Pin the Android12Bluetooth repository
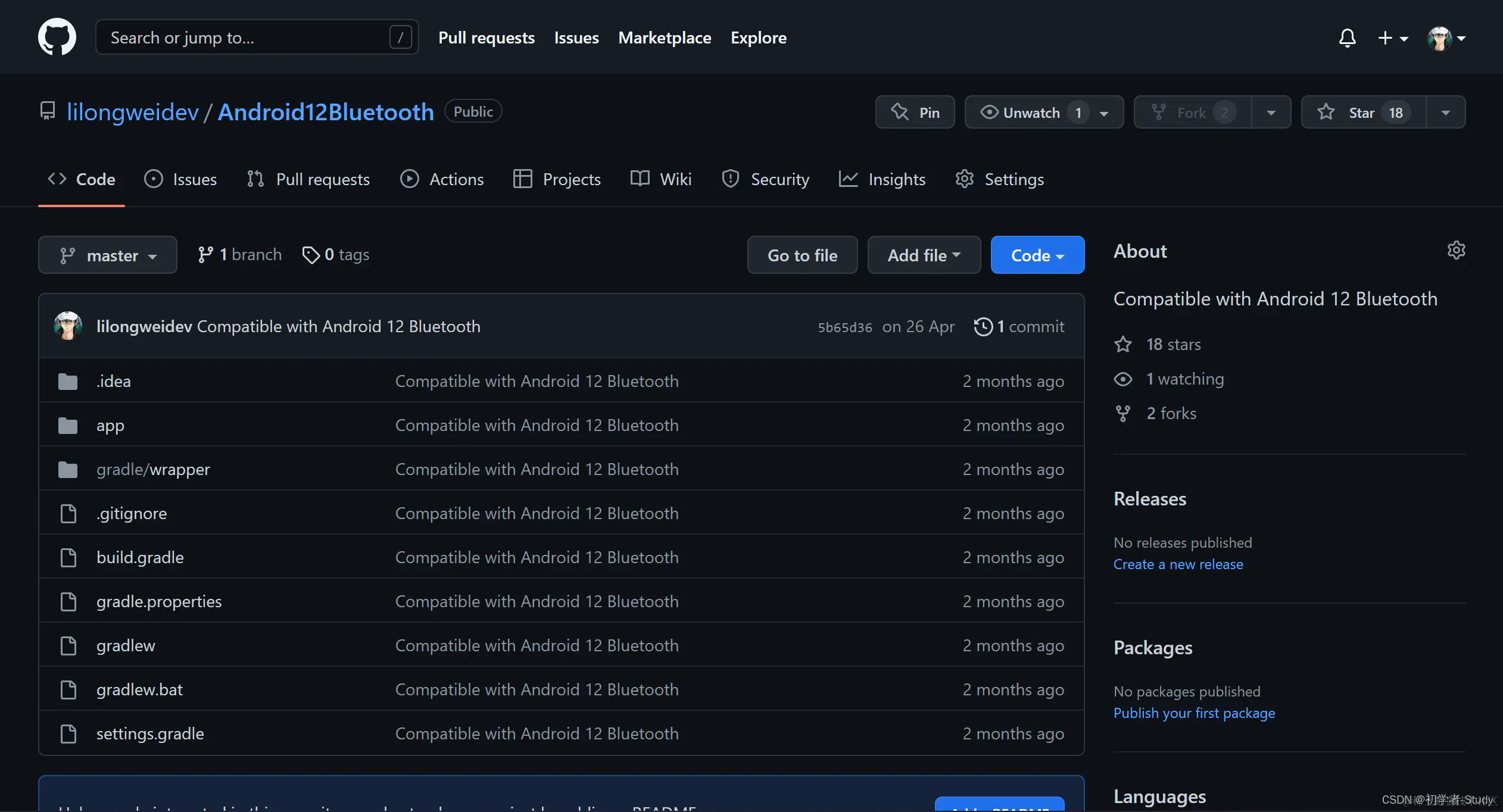1503x812 pixels. [915, 112]
